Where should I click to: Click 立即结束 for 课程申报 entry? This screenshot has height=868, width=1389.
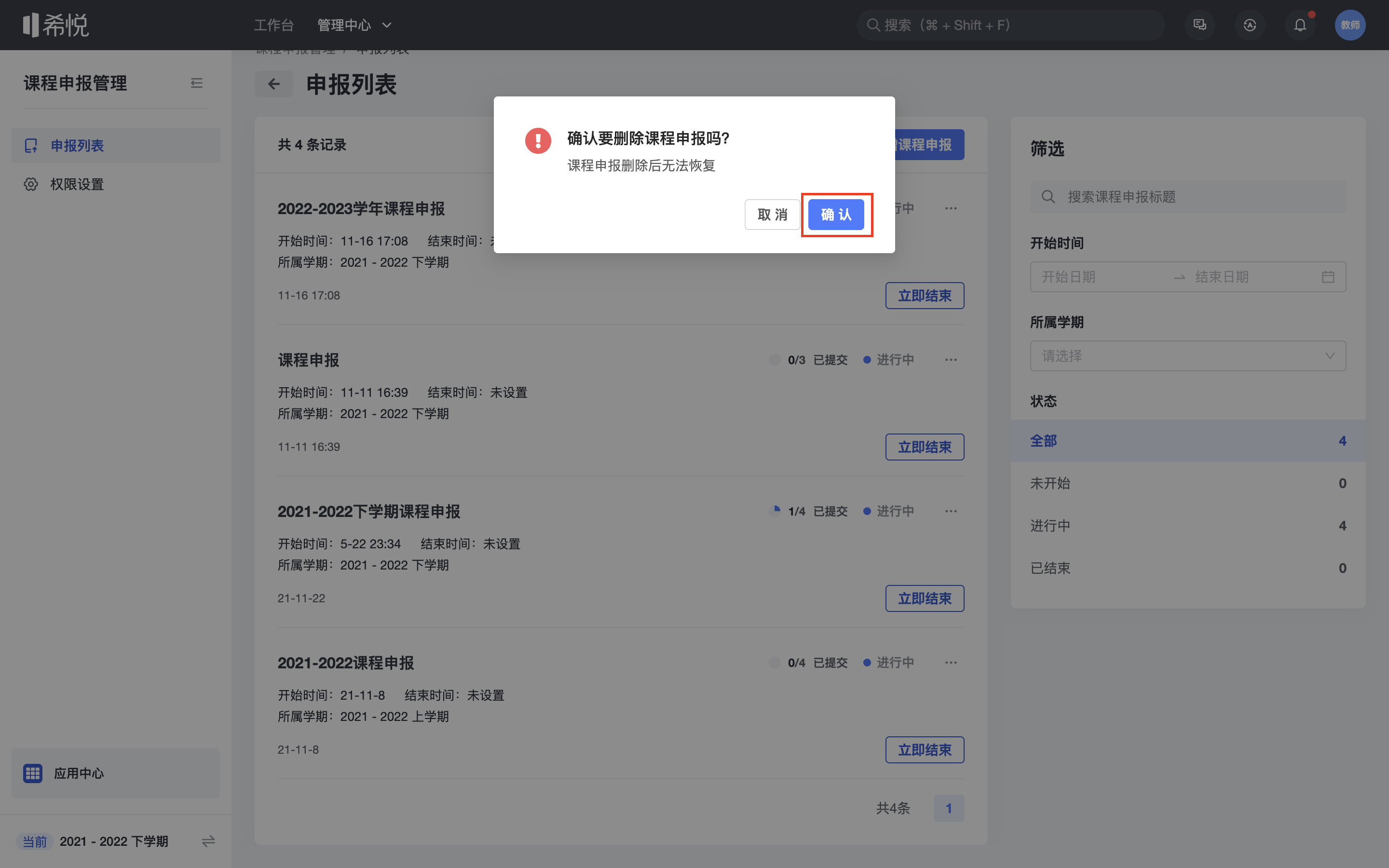[925, 447]
